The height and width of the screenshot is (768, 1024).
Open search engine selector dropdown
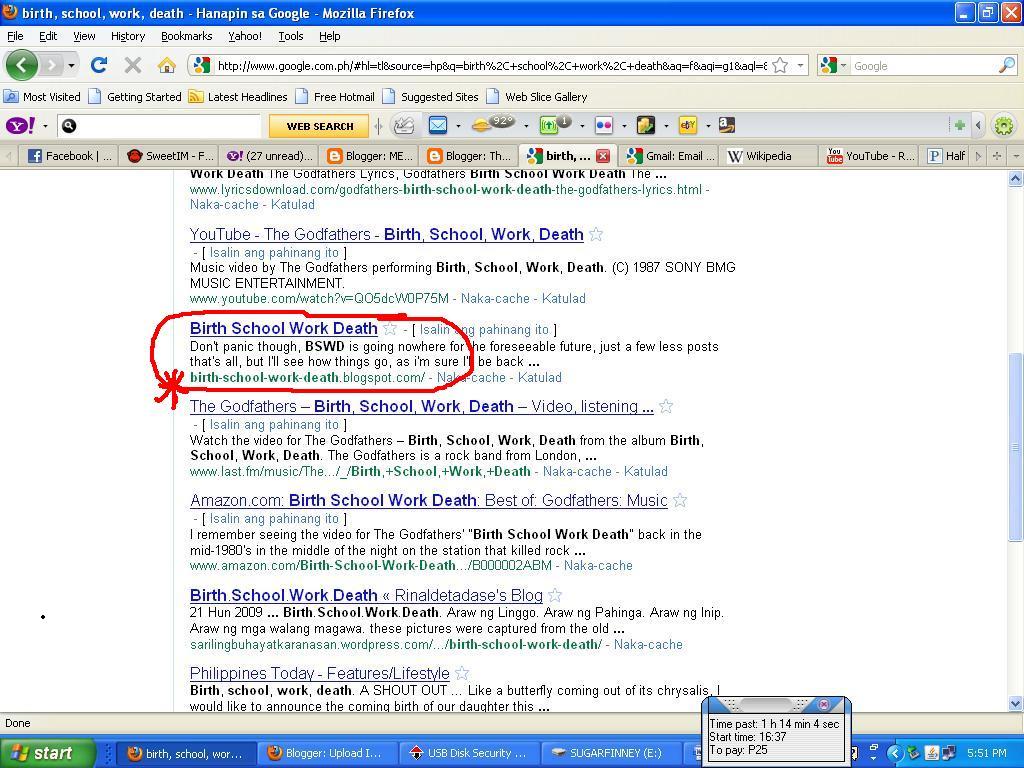pyautogui.click(x=843, y=65)
